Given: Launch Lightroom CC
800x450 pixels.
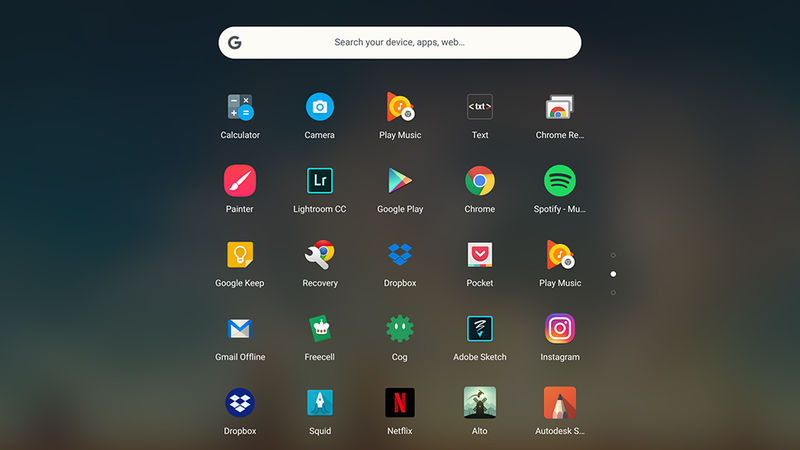Looking at the screenshot, I should (x=320, y=181).
